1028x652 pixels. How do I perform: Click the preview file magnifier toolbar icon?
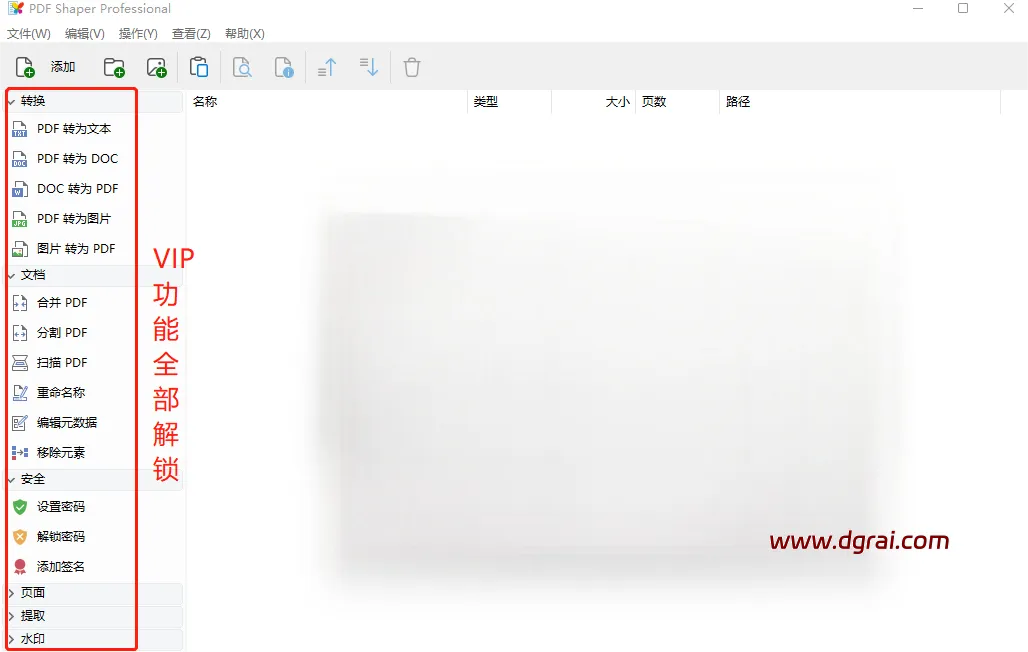(x=242, y=67)
